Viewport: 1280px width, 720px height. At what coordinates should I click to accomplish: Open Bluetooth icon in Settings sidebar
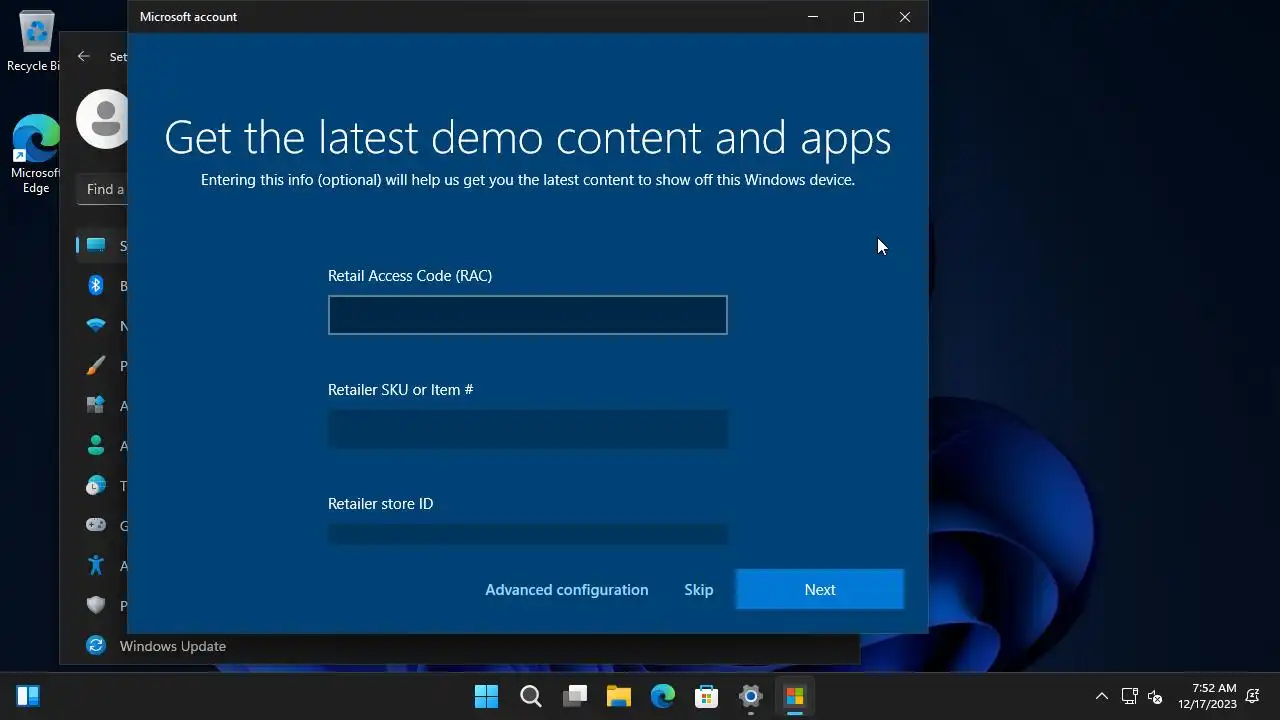tap(96, 285)
